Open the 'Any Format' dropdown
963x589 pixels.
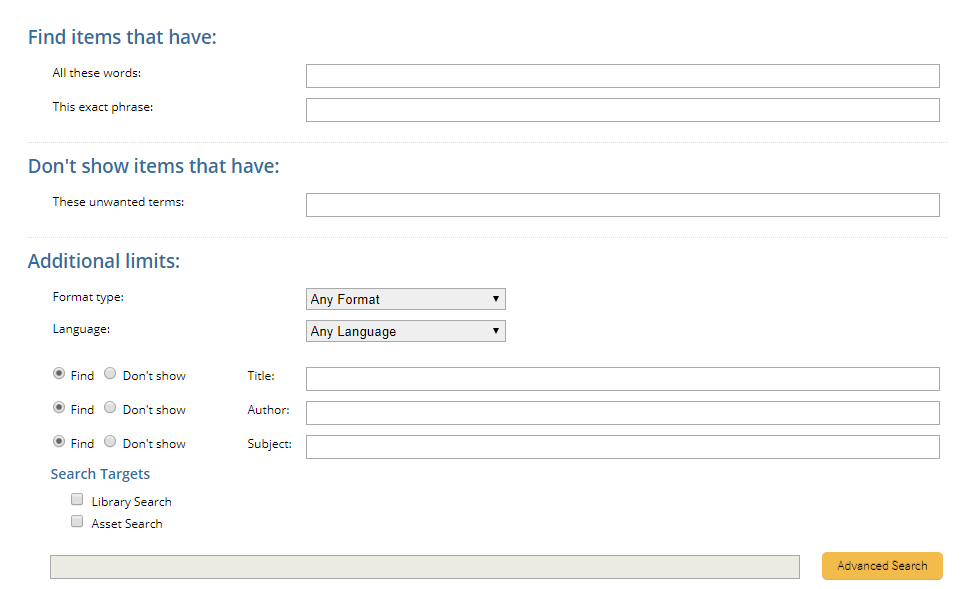coord(405,299)
